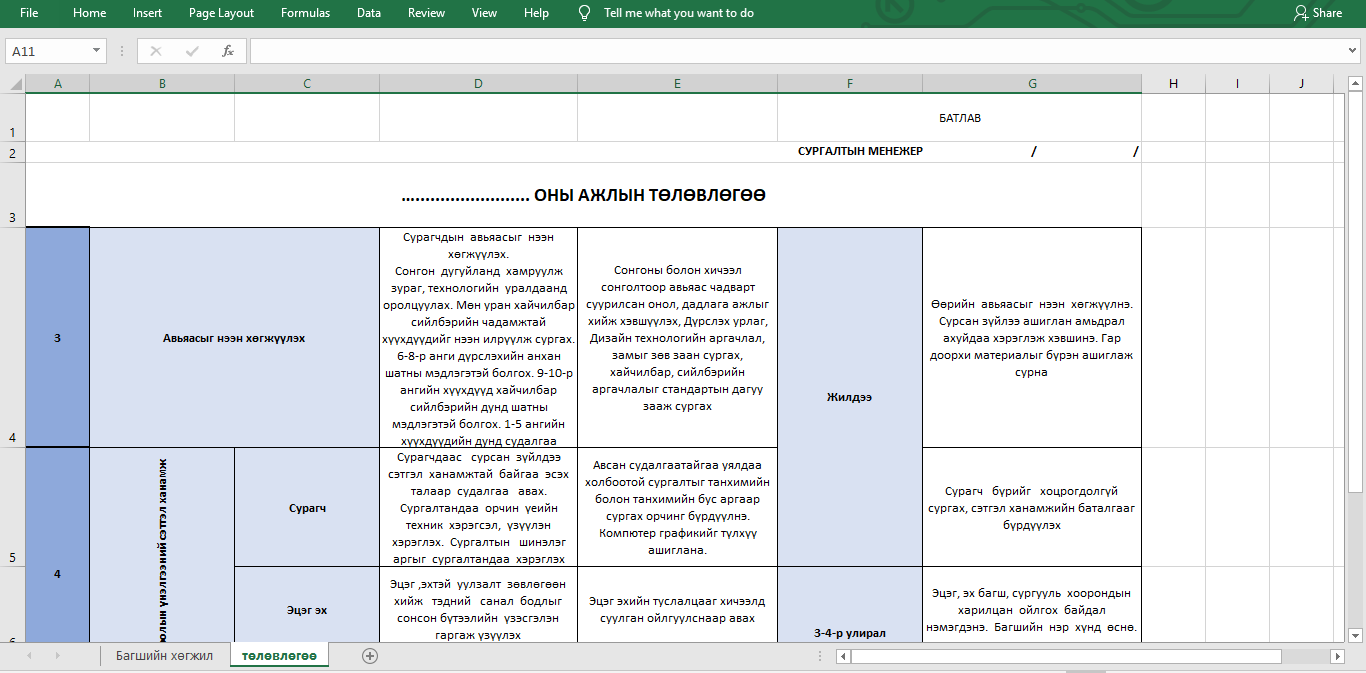Go to the Formulas tab
The image size is (1366, 673).
pyautogui.click(x=305, y=13)
